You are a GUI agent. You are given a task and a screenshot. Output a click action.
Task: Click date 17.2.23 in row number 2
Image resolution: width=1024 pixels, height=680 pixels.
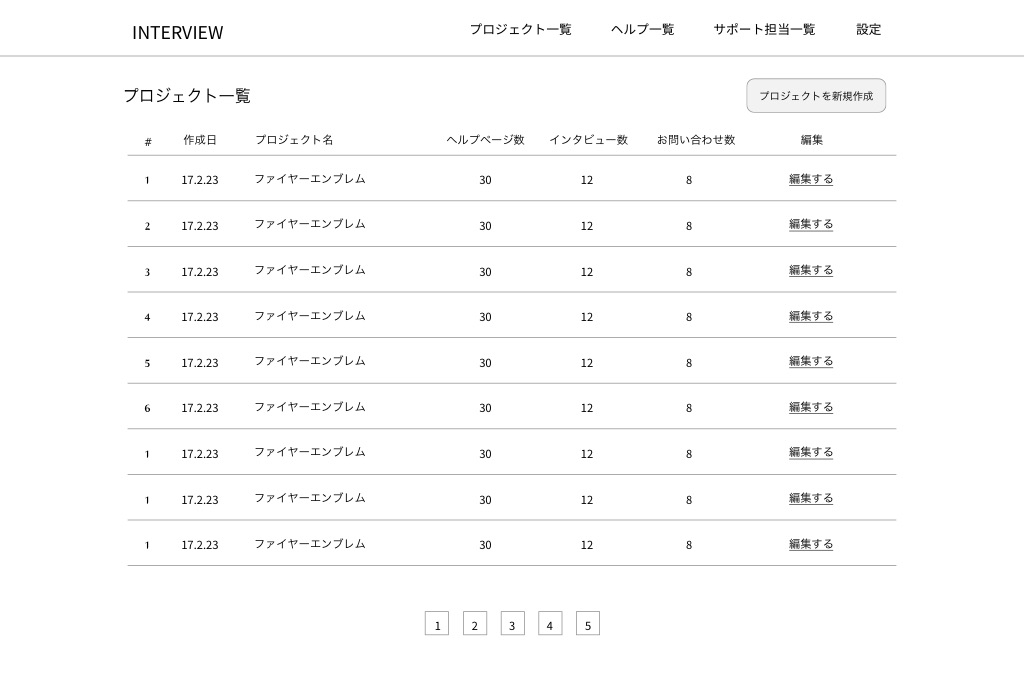point(200,226)
